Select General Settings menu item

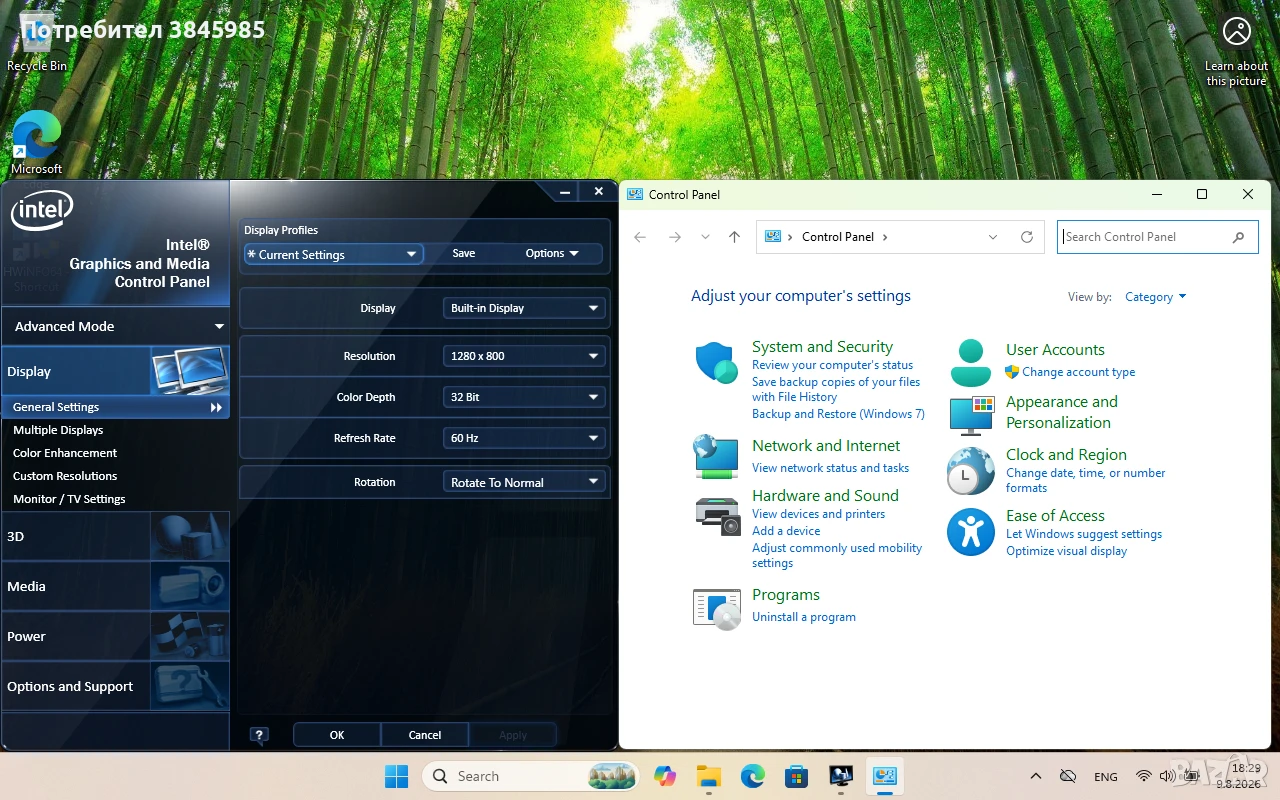pyautogui.click(x=115, y=407)
